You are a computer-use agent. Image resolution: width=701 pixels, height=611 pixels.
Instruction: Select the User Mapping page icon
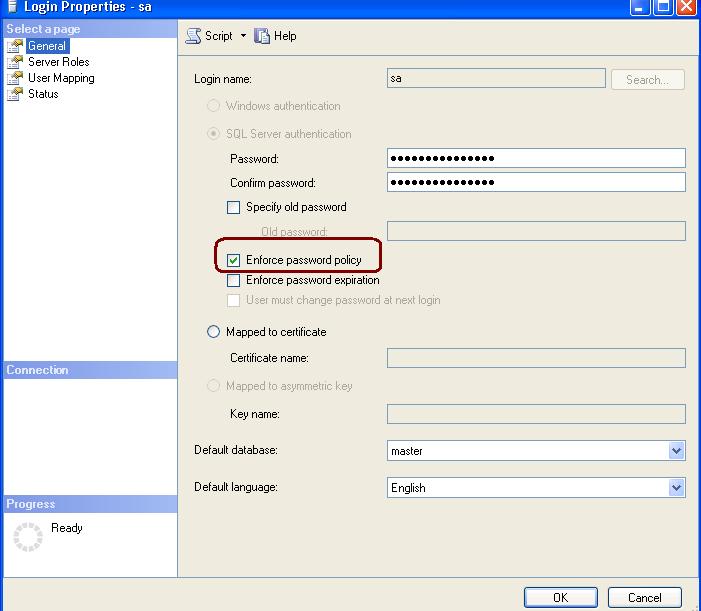pyautogui.click(x=15, y=78)
